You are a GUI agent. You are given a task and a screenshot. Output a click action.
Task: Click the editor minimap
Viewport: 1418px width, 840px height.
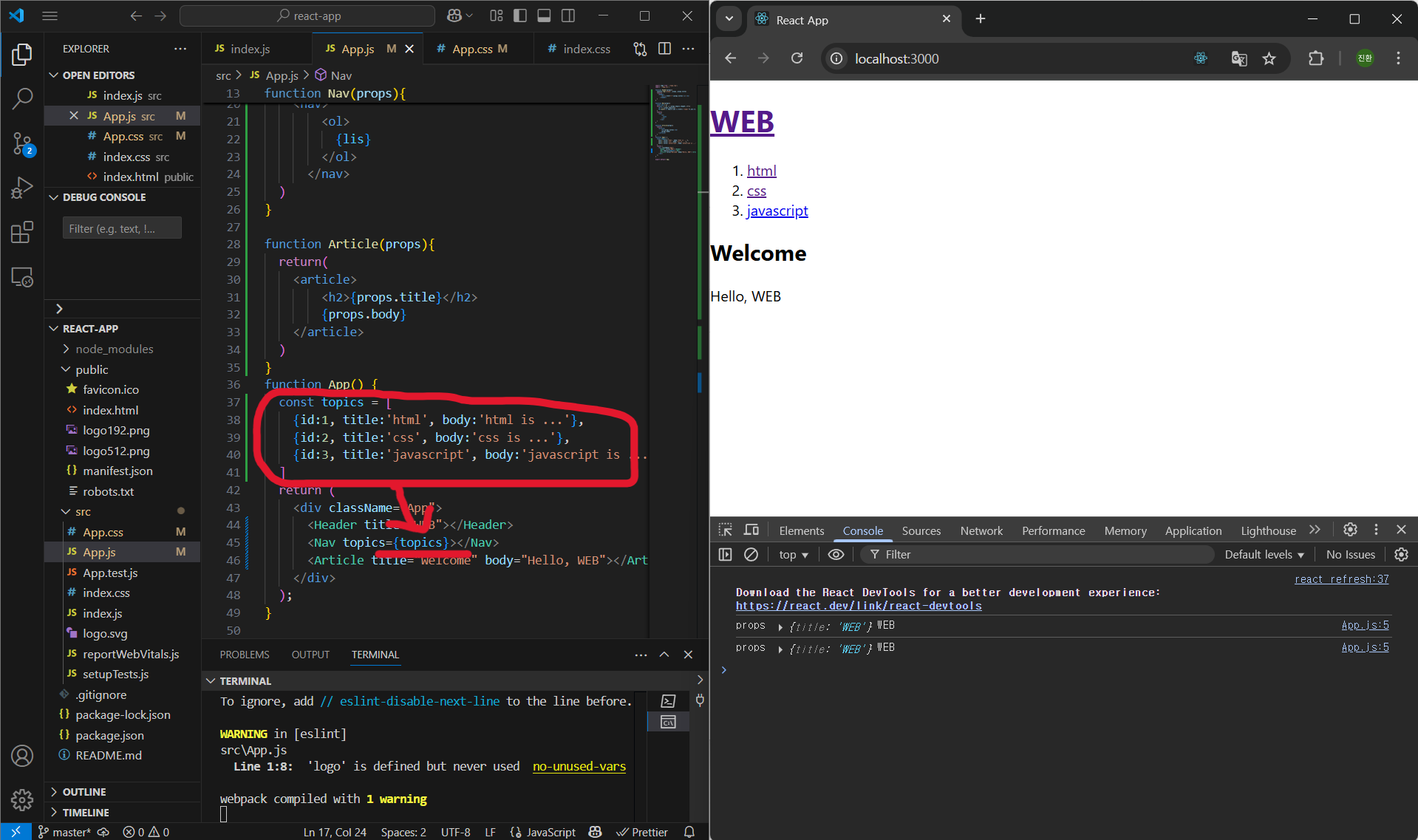tap(673, 118)
